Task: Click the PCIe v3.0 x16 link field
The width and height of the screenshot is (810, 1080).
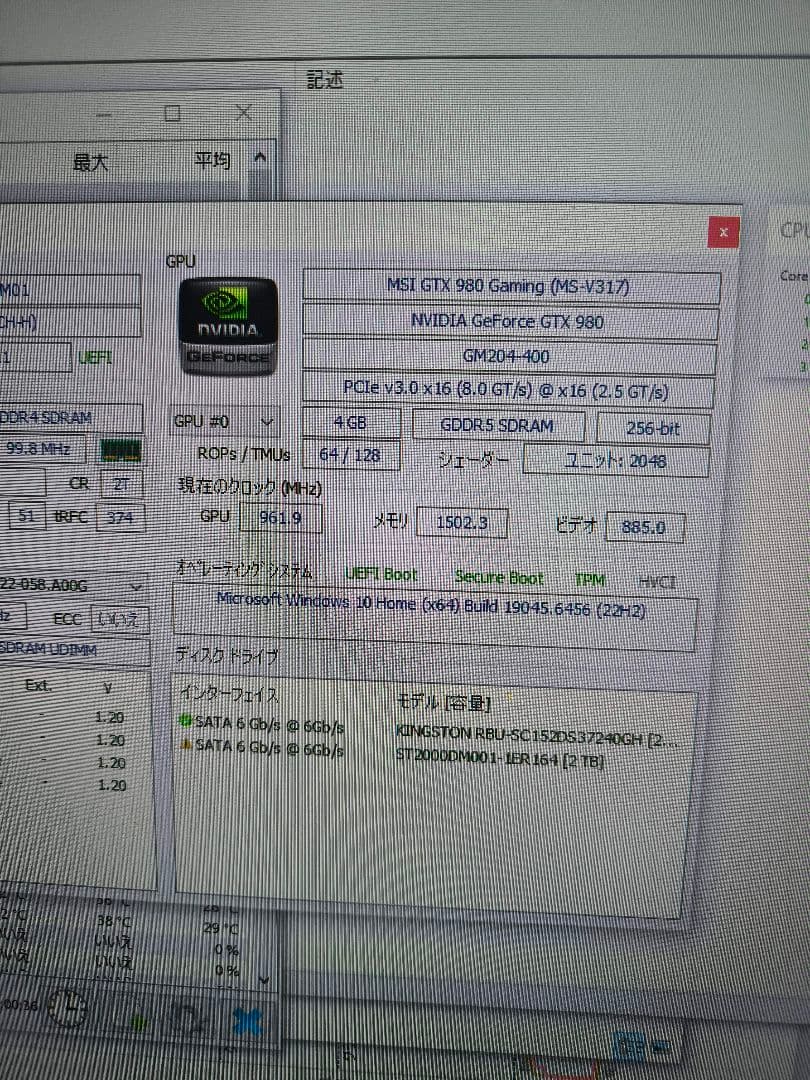Action: [508, 390]
